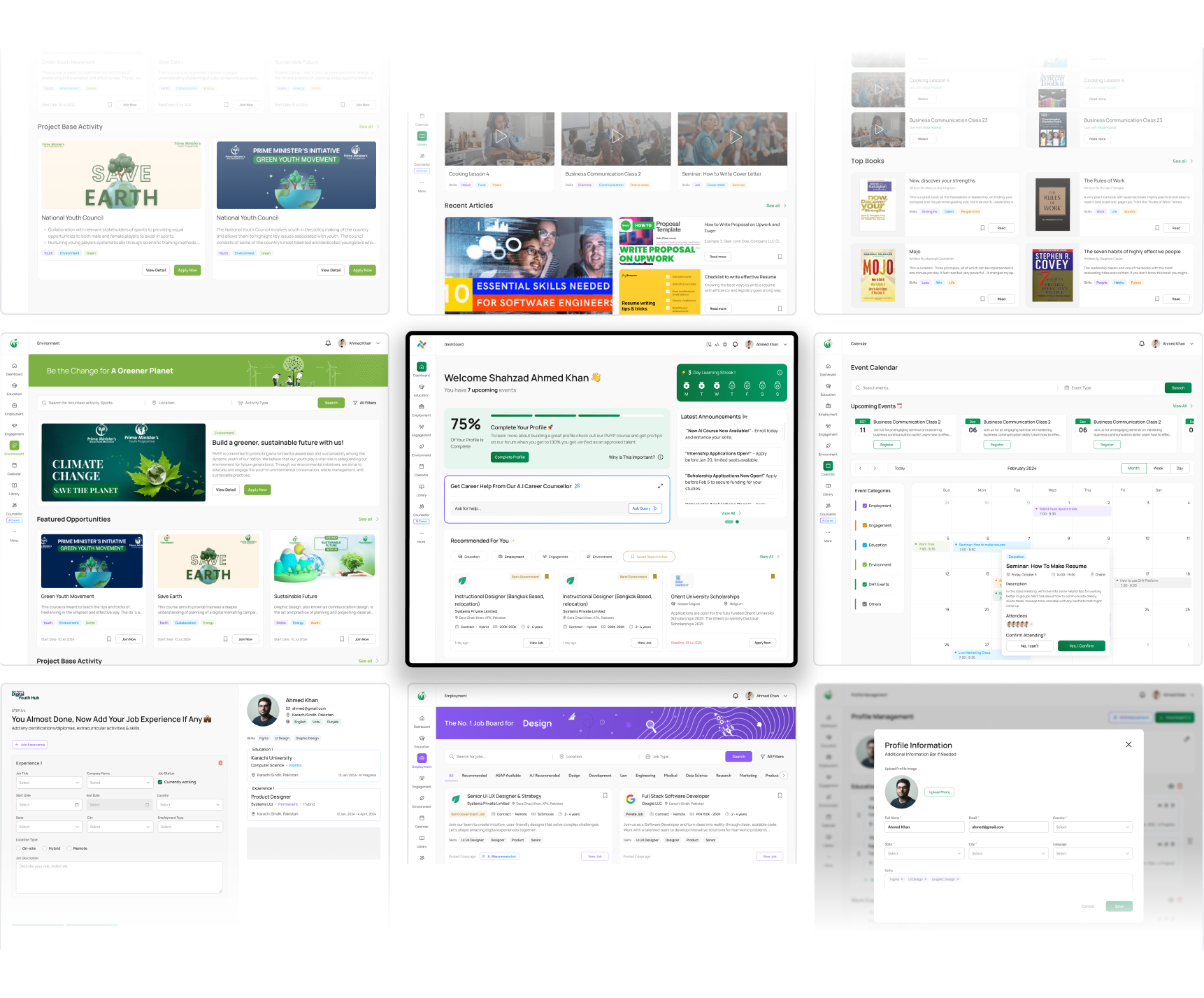Bookmark the Ghent University Scholarships card
The width and height of the screenshot is (1204, 998).
click(x=773, y=577)
